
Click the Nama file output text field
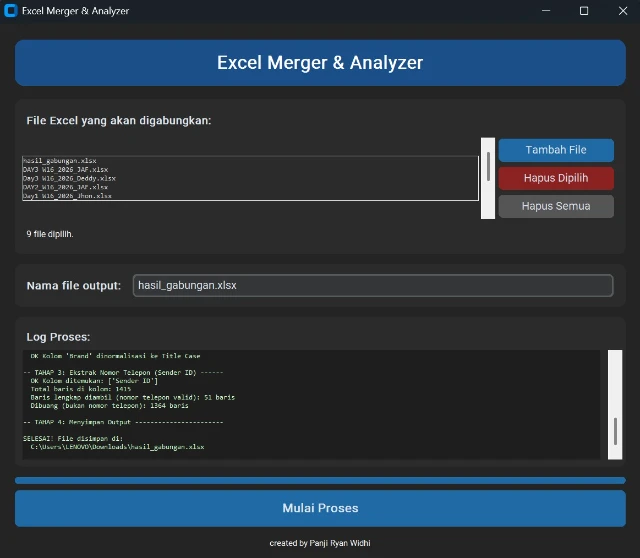pos(372,286)
